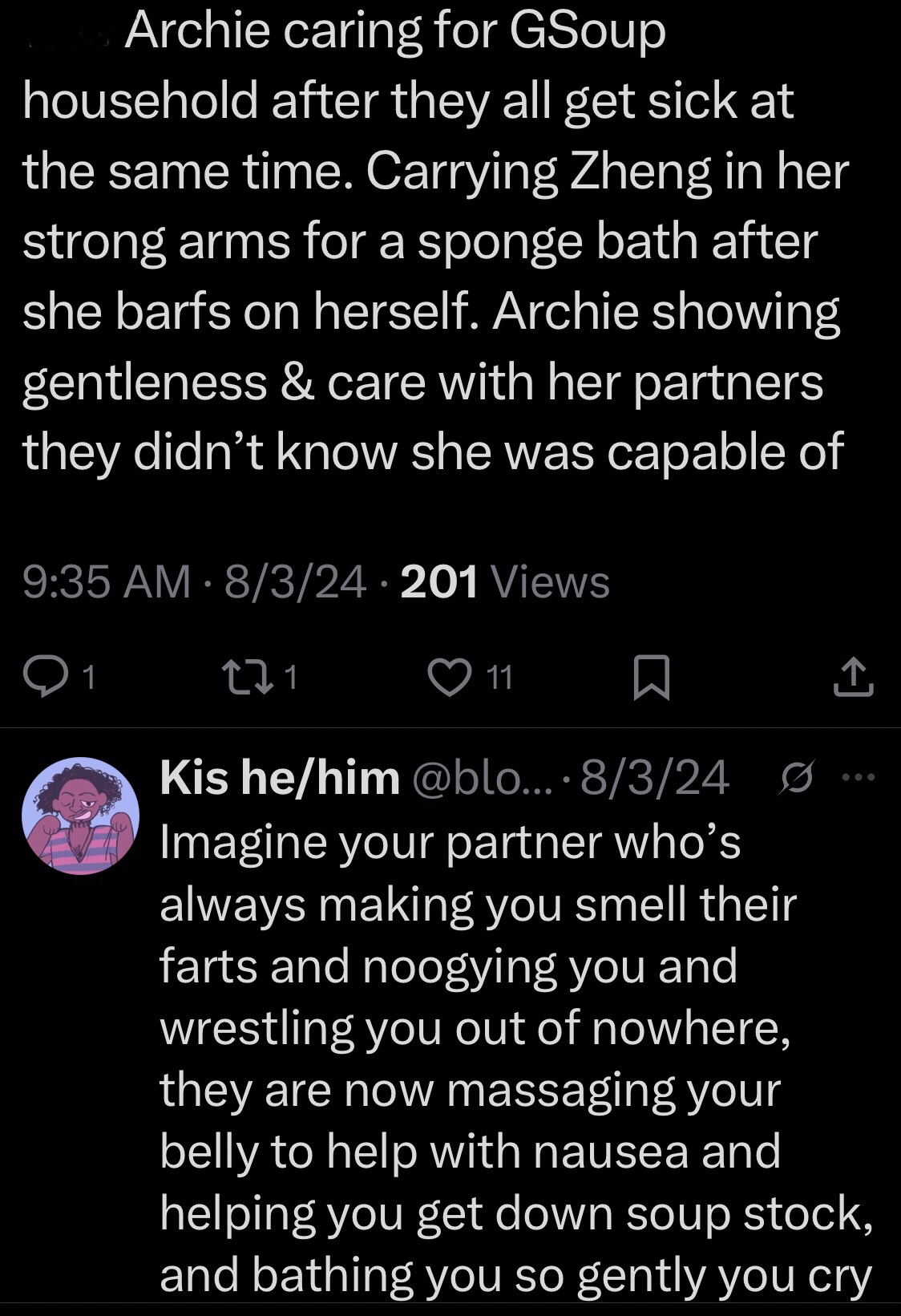901x1316 pixels.
Task: View analytics via "201 Views"
Action: click(x=505, y=581)
